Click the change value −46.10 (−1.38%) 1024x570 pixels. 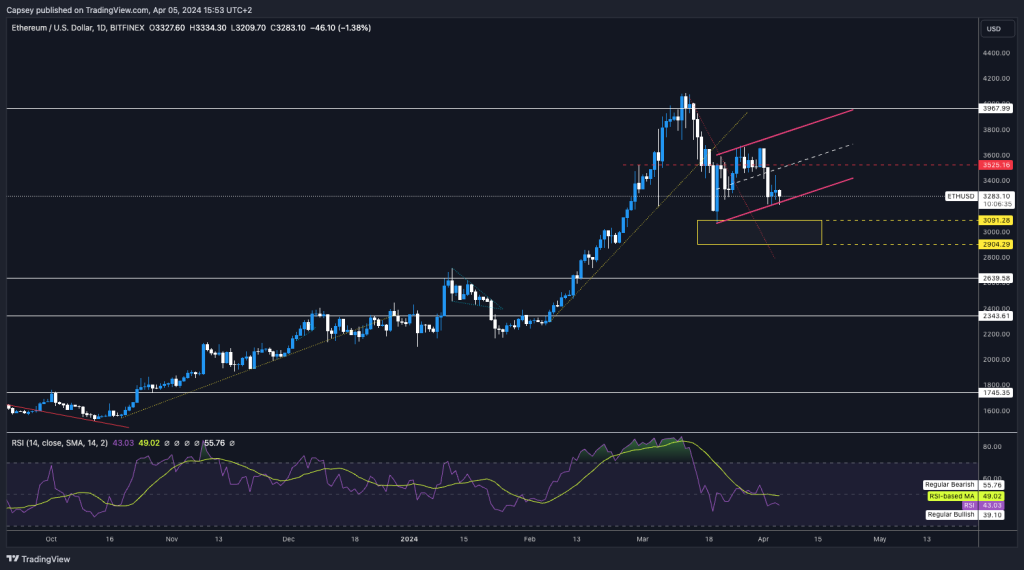pos(340,28)
